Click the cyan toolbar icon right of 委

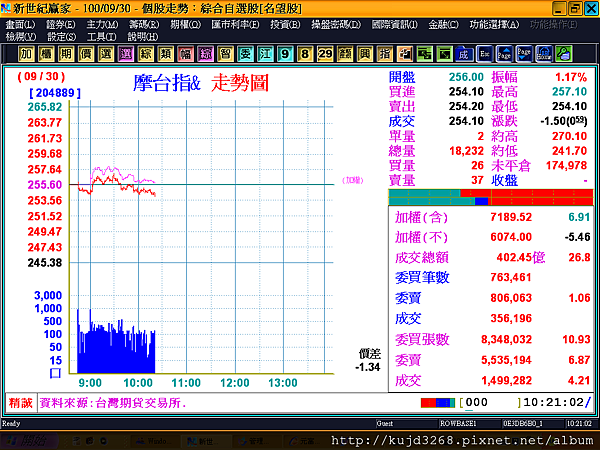tap(265, 54)
